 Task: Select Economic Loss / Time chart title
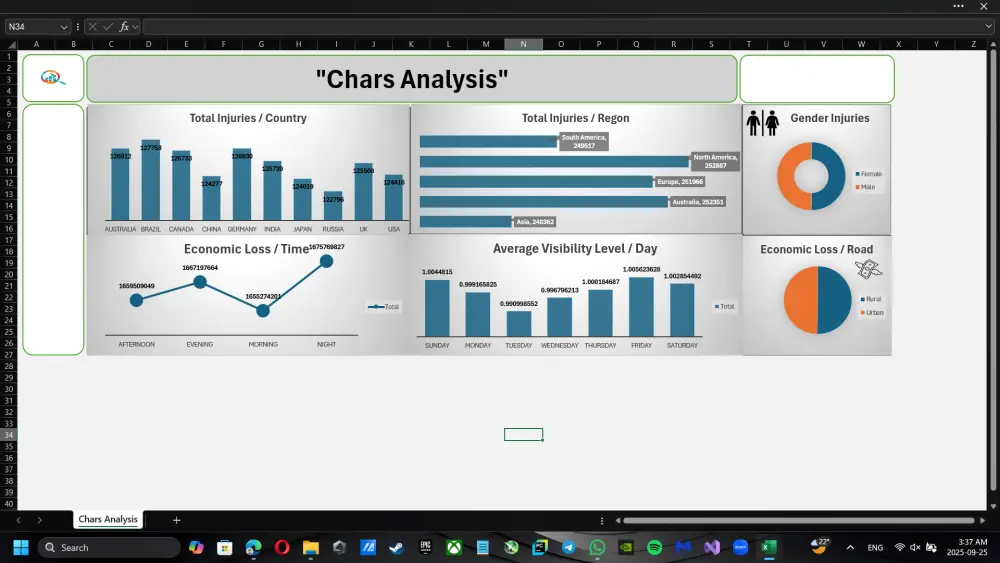[246, 249]
